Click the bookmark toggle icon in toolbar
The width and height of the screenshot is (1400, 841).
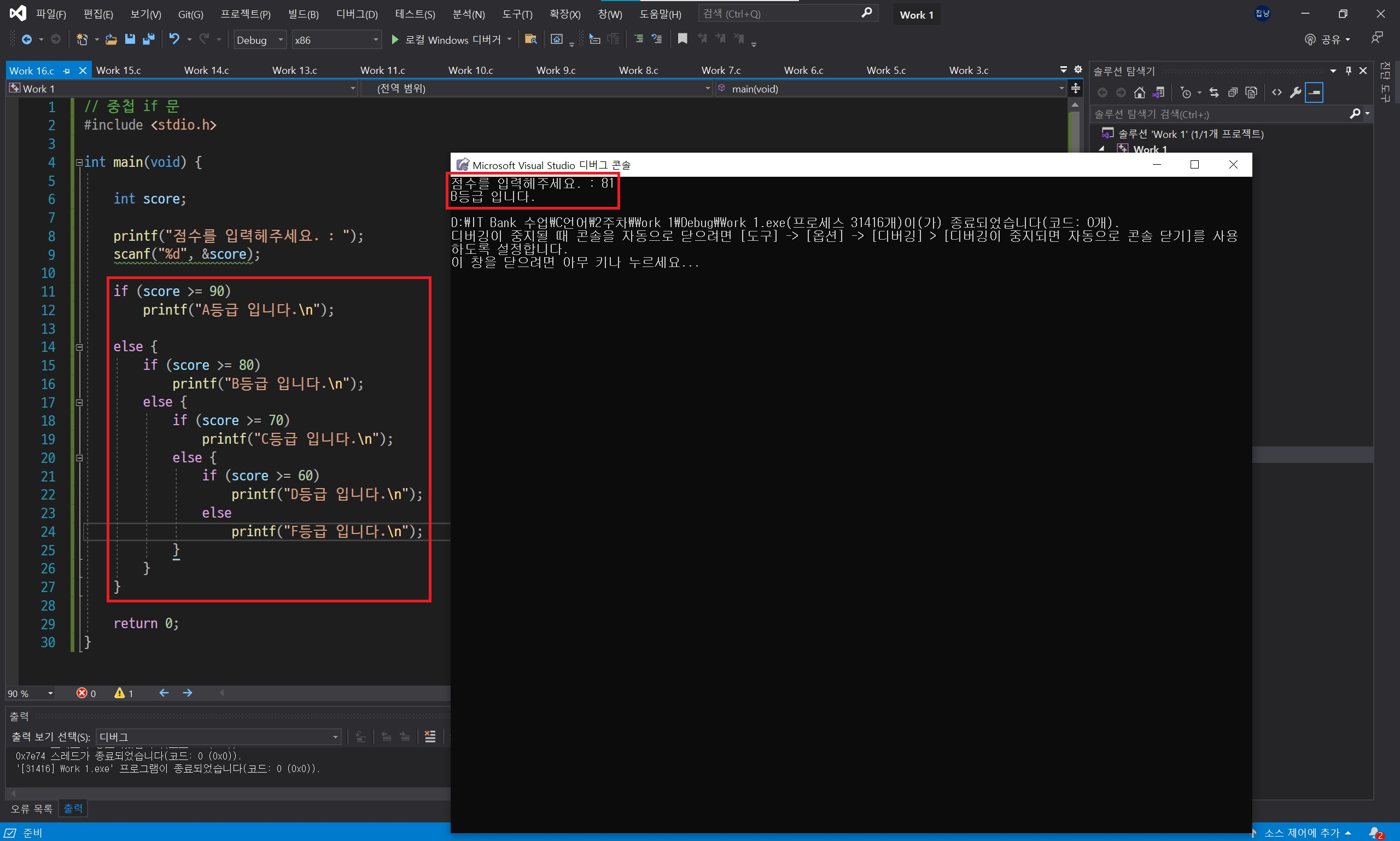click(682, 38)
